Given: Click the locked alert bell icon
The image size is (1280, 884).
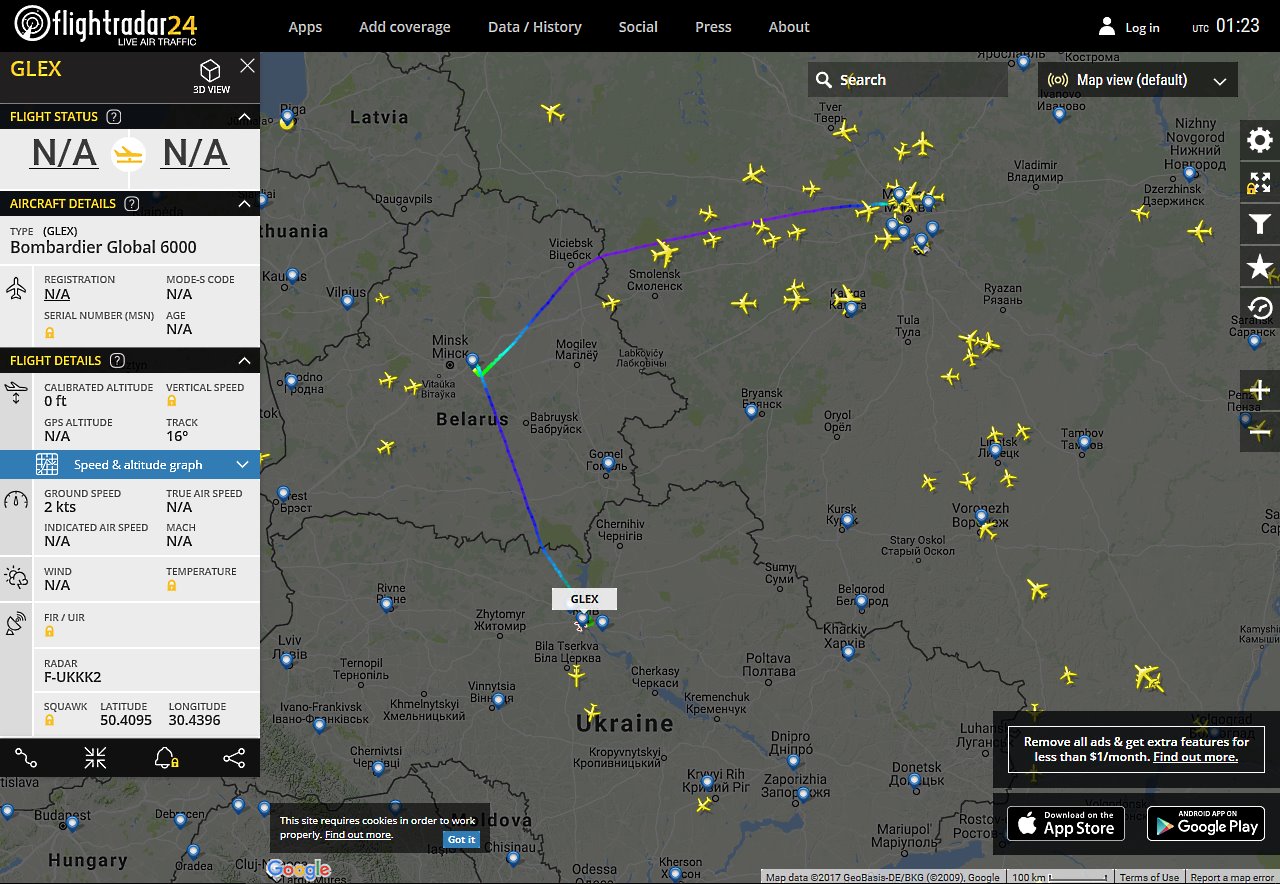Looking at the screenshot, I should 166,759.
